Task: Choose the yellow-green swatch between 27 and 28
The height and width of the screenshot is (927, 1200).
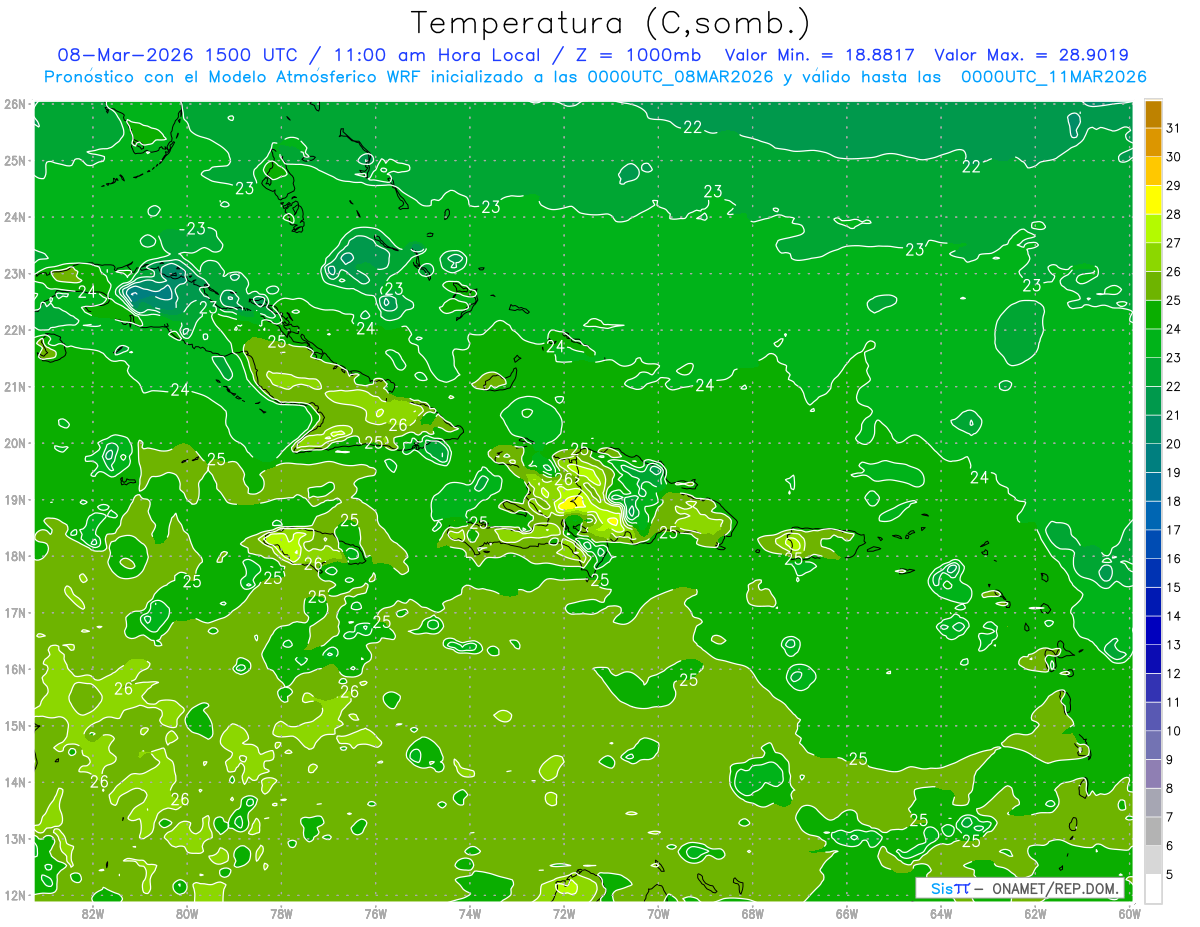Action: (1153, 229)
